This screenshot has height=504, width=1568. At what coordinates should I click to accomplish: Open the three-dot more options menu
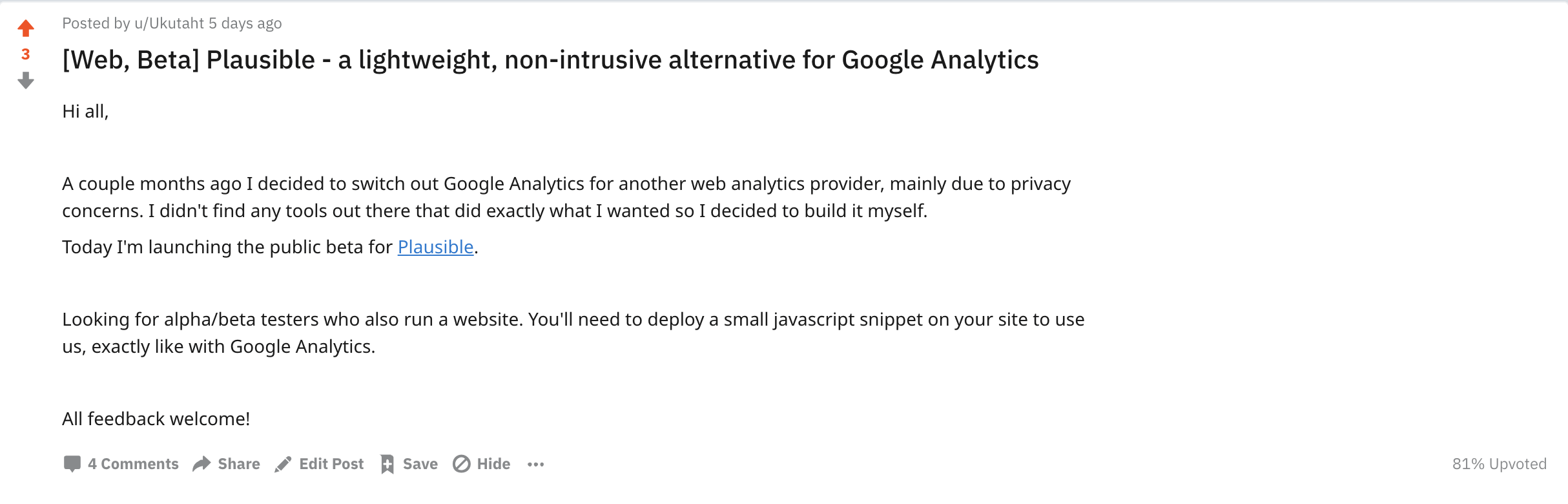click(x=535, y=464)
